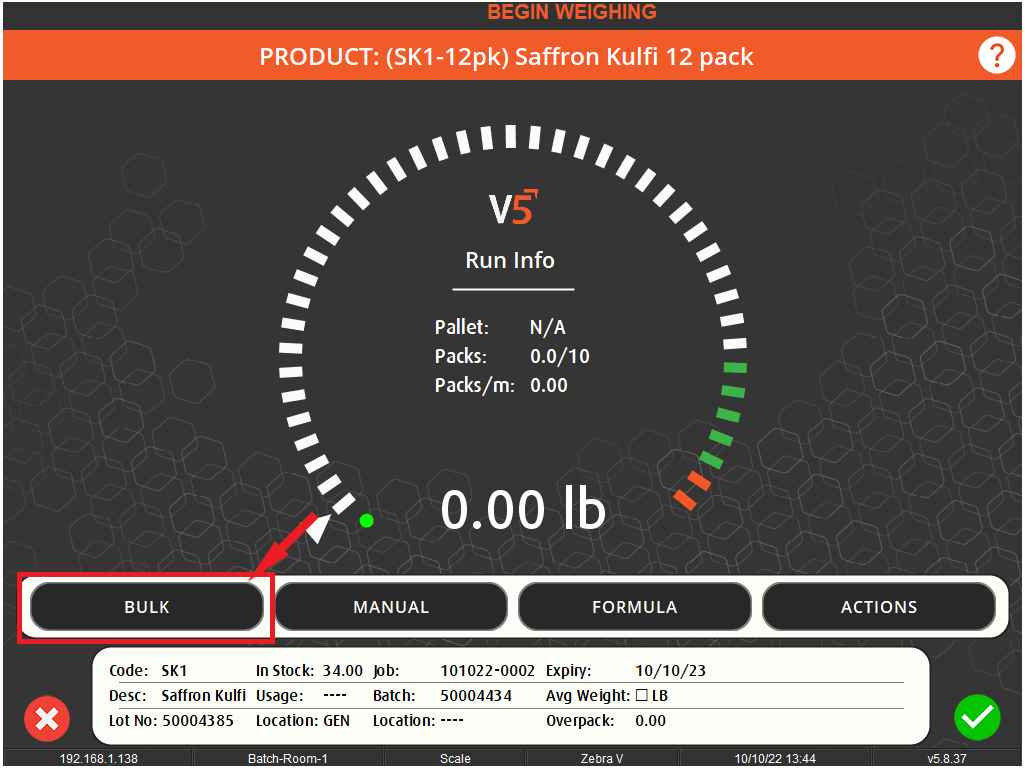Click the Job 101022-0002 value
1025x769 pixels.
pyautogui.click(x=488, y=671)
